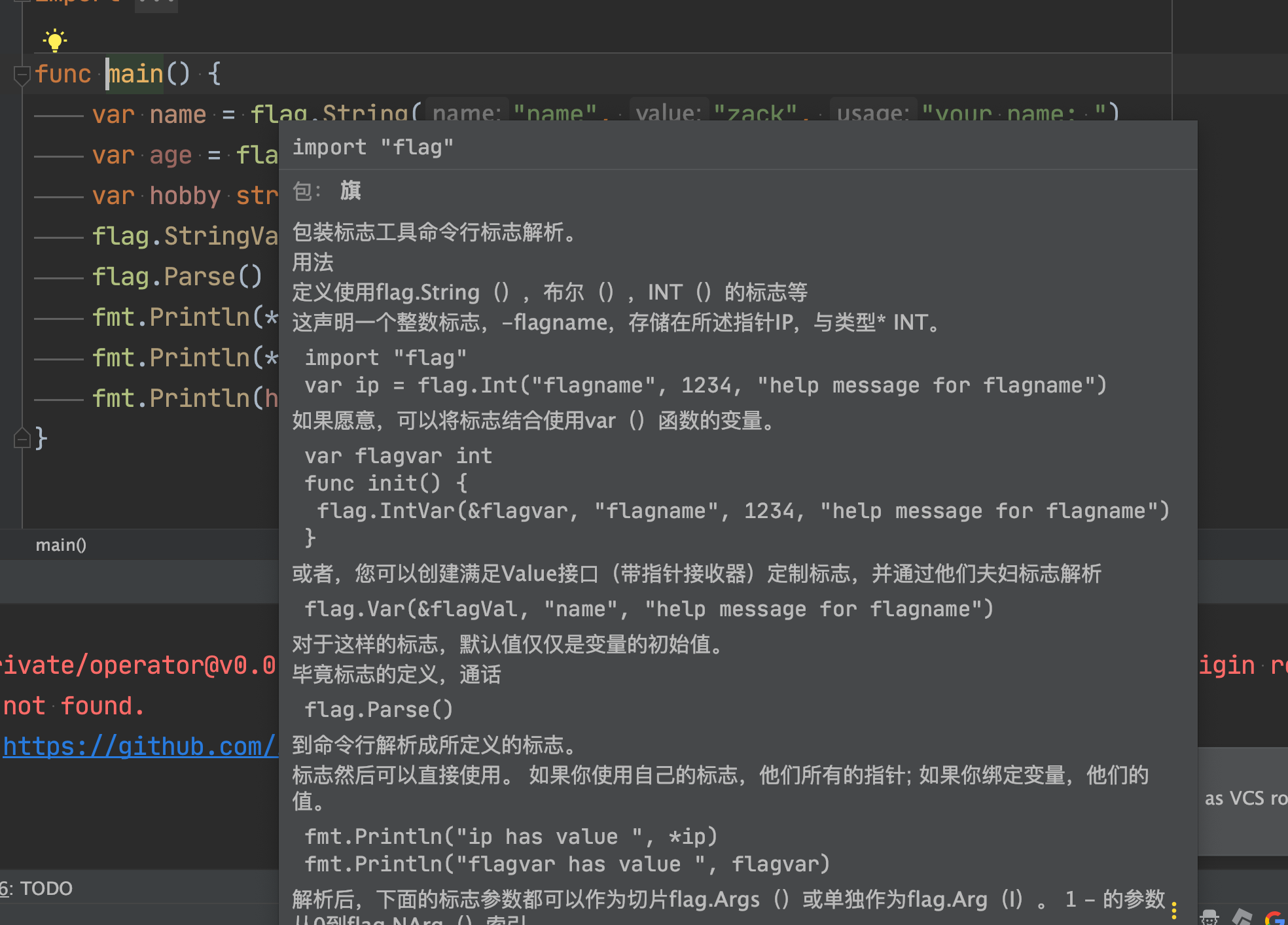This screenshot has width=1288, height=925.
Task: Click the fmt.Println(h line in editor
Action: coord(185,398)
